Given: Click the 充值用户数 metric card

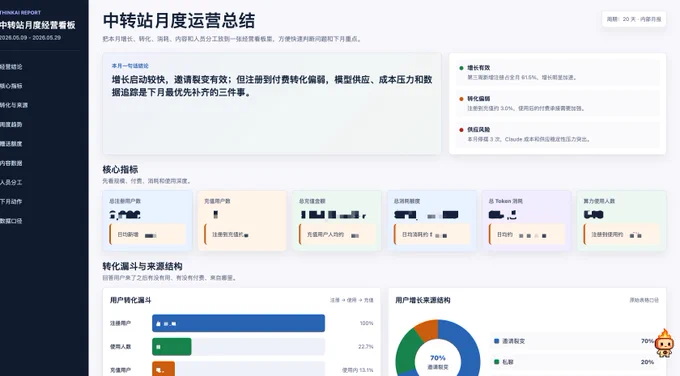Looking at the screenshot, I should coord(242,221).
